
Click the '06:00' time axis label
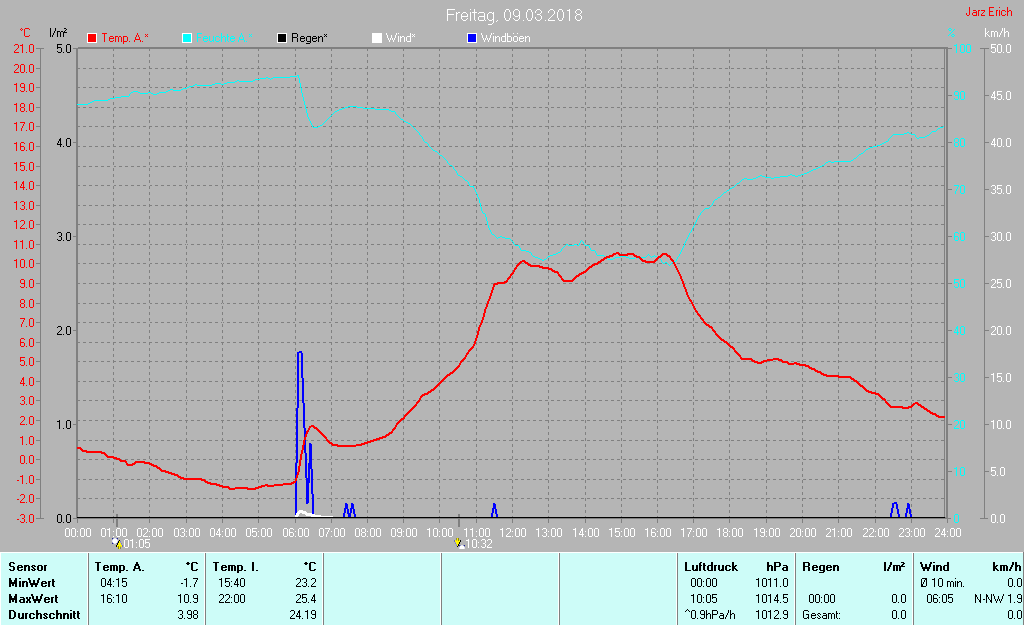tap(295, 532)
